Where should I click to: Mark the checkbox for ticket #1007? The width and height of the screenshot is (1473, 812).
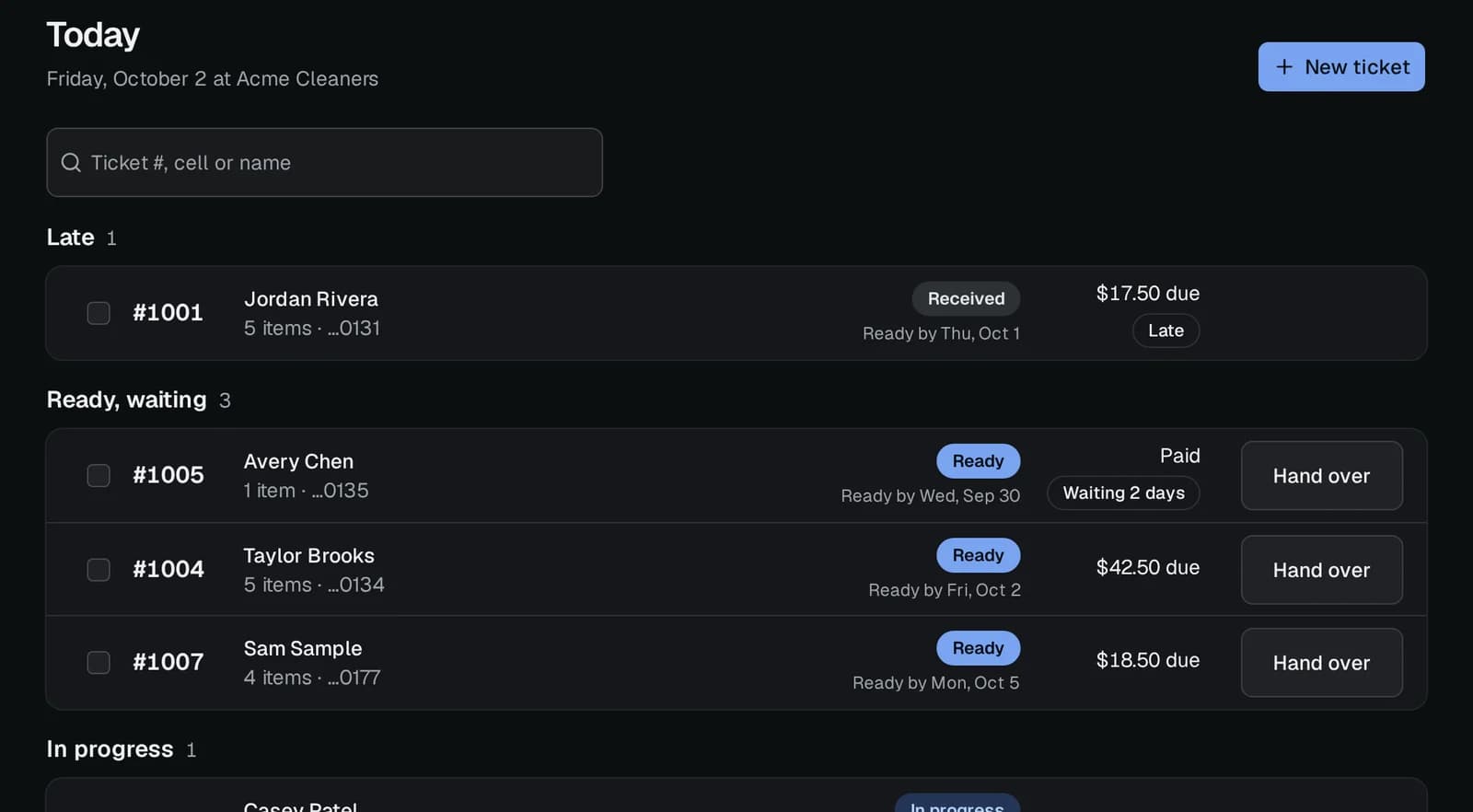click(x=99, y=663)
